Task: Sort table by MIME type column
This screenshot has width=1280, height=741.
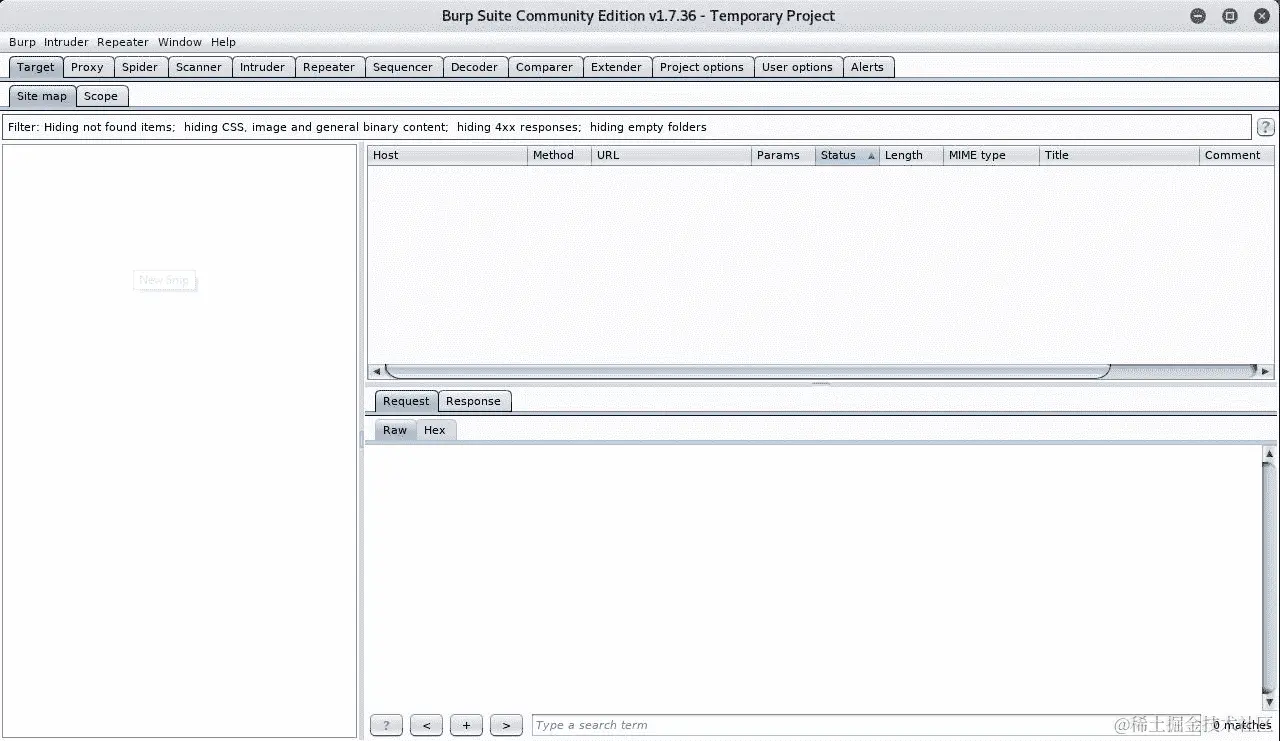Action: [991, 155]
